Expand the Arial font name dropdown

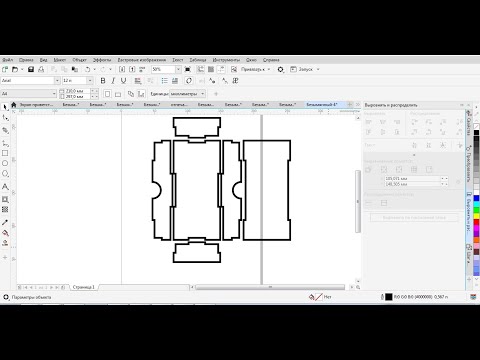(x=57, y=81)
